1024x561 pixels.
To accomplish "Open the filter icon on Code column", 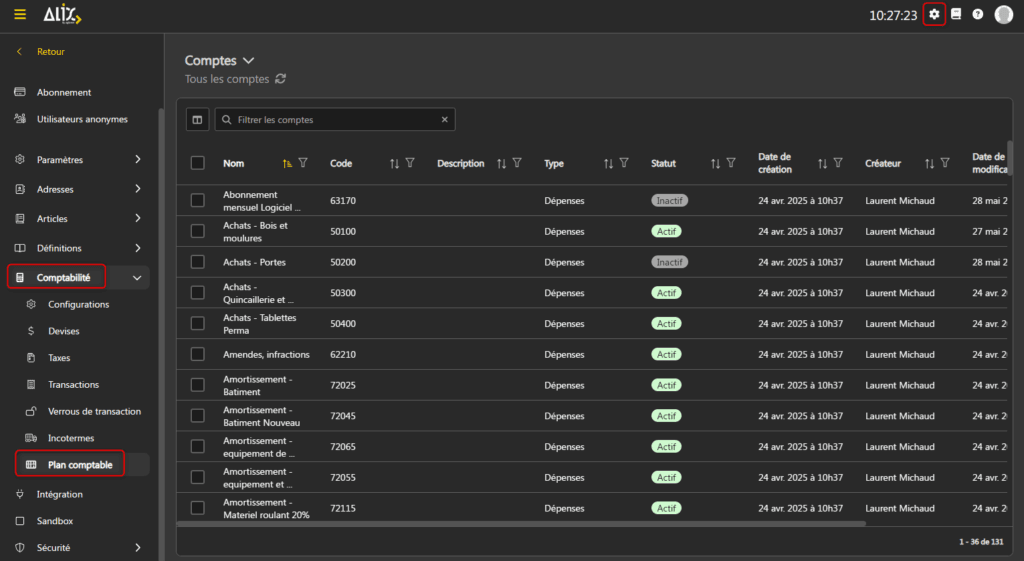I will (410, 163).
